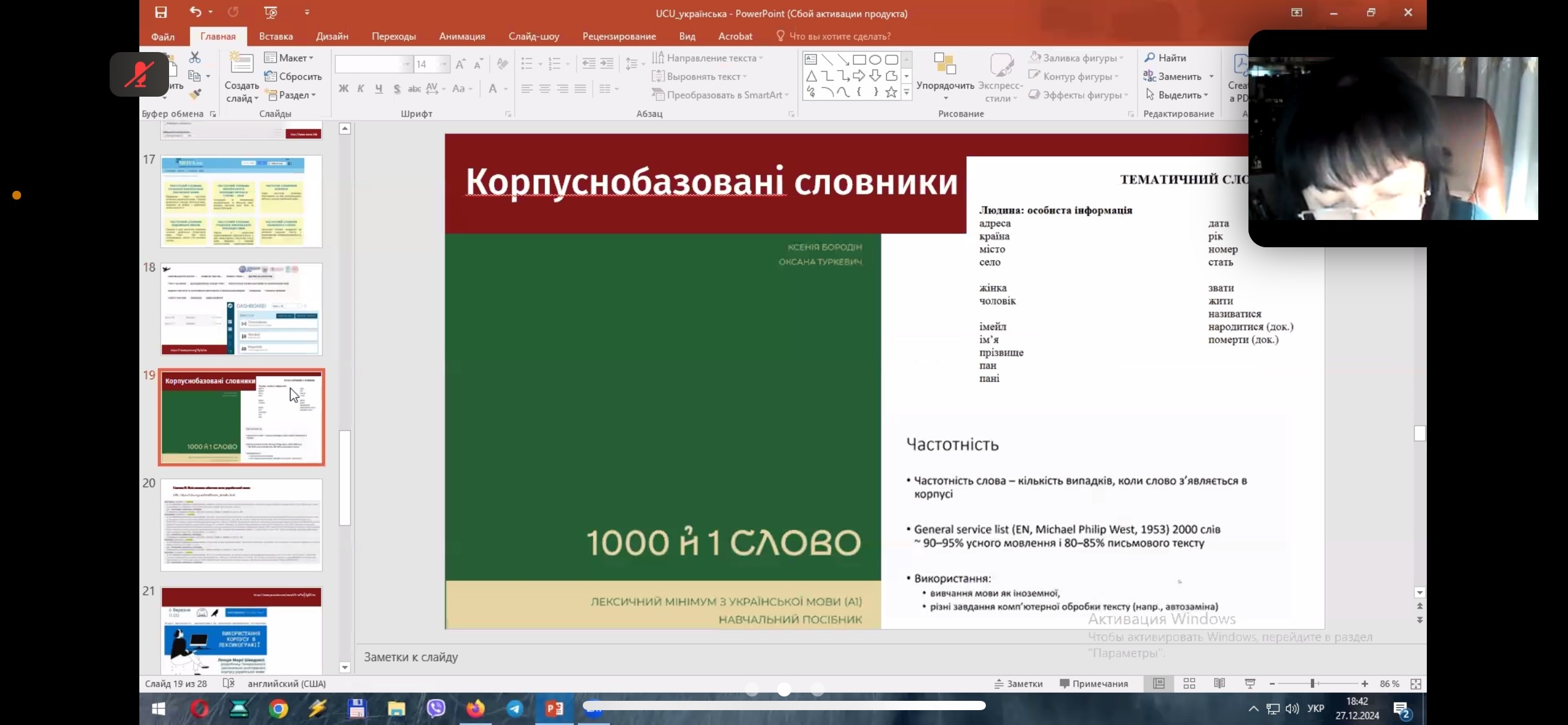Decrease font size with the smaller A
Viewport: 1568px width, 725px height.
coord(478,64)
